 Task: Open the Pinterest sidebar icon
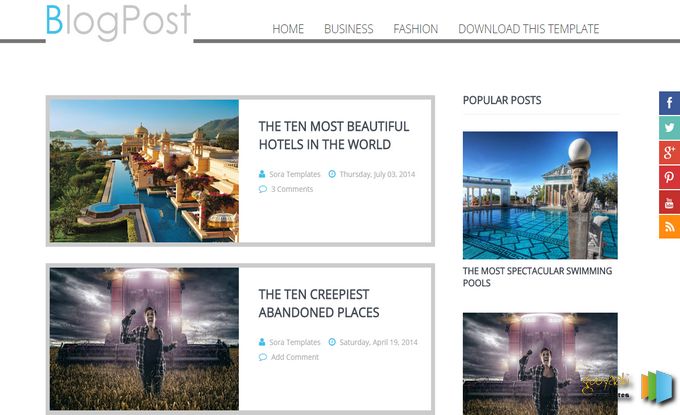click(x=670, y=177)
